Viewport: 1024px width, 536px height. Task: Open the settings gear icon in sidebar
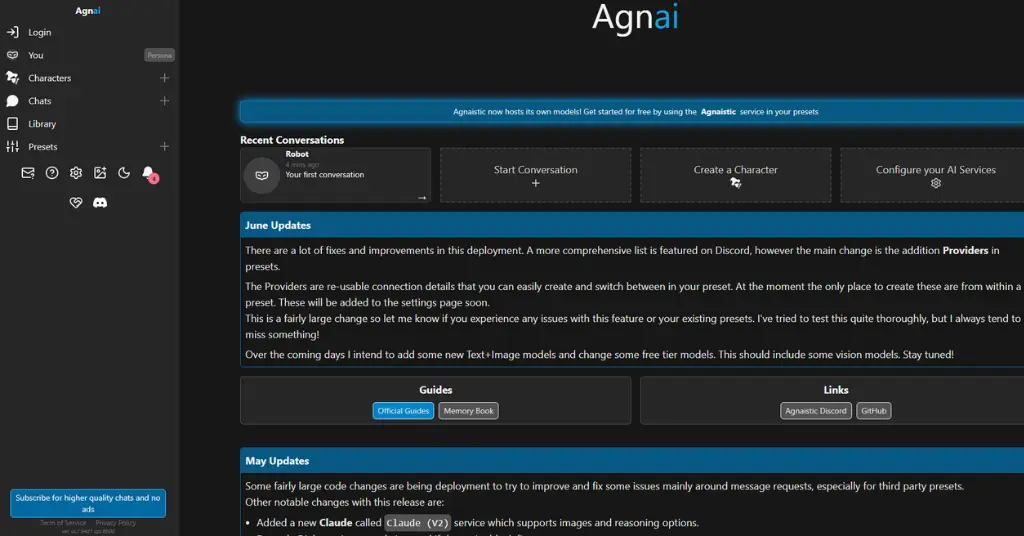[x=76, y=173]
